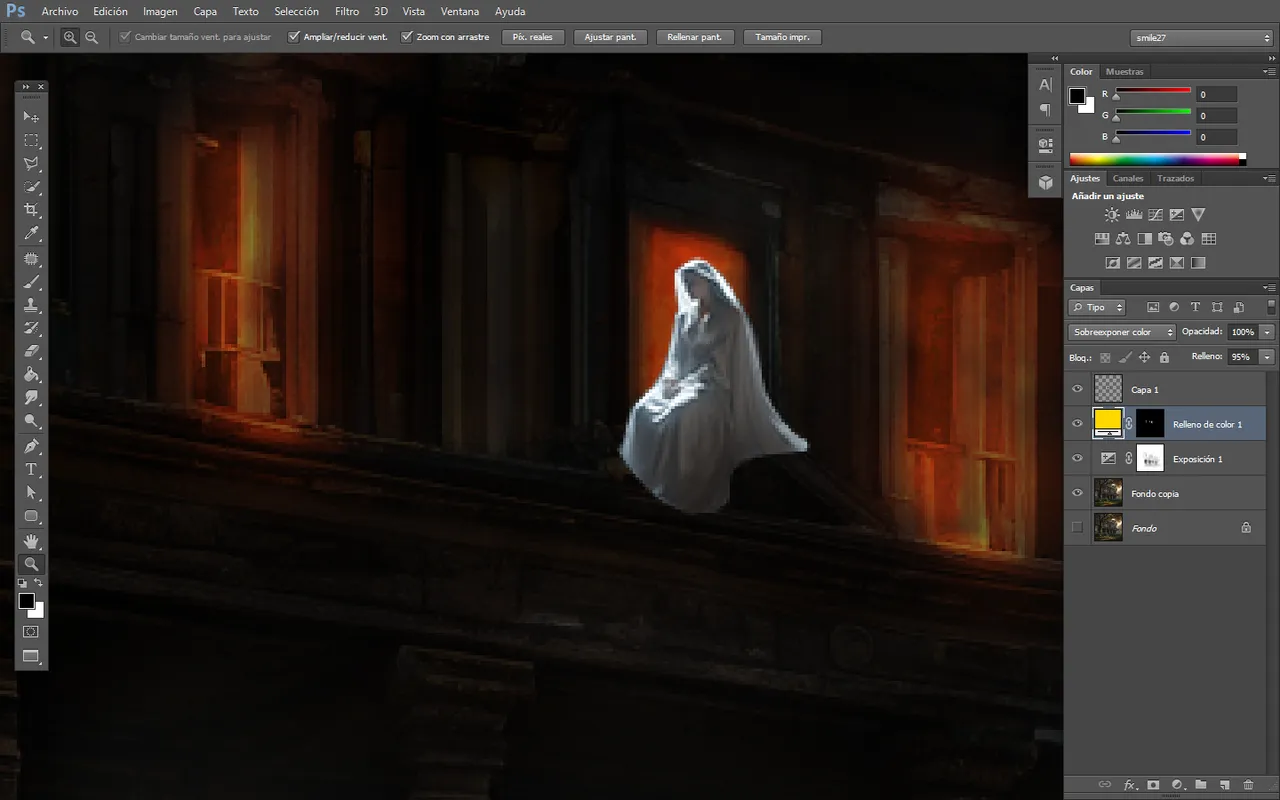Open the Archivo menu
Screen dimensions: 1280x800
(x=59, y=11)
